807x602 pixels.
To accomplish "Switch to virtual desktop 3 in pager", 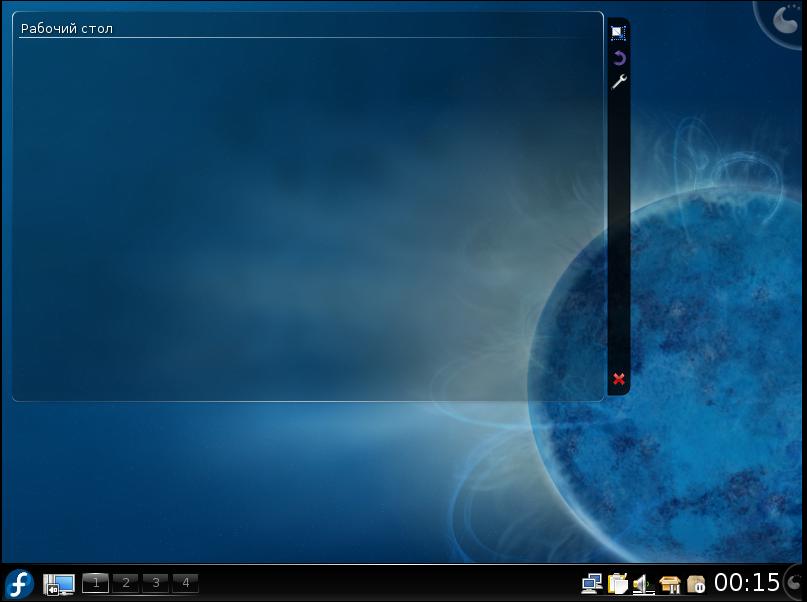I will pyautogui.click(x=156, y=583).
